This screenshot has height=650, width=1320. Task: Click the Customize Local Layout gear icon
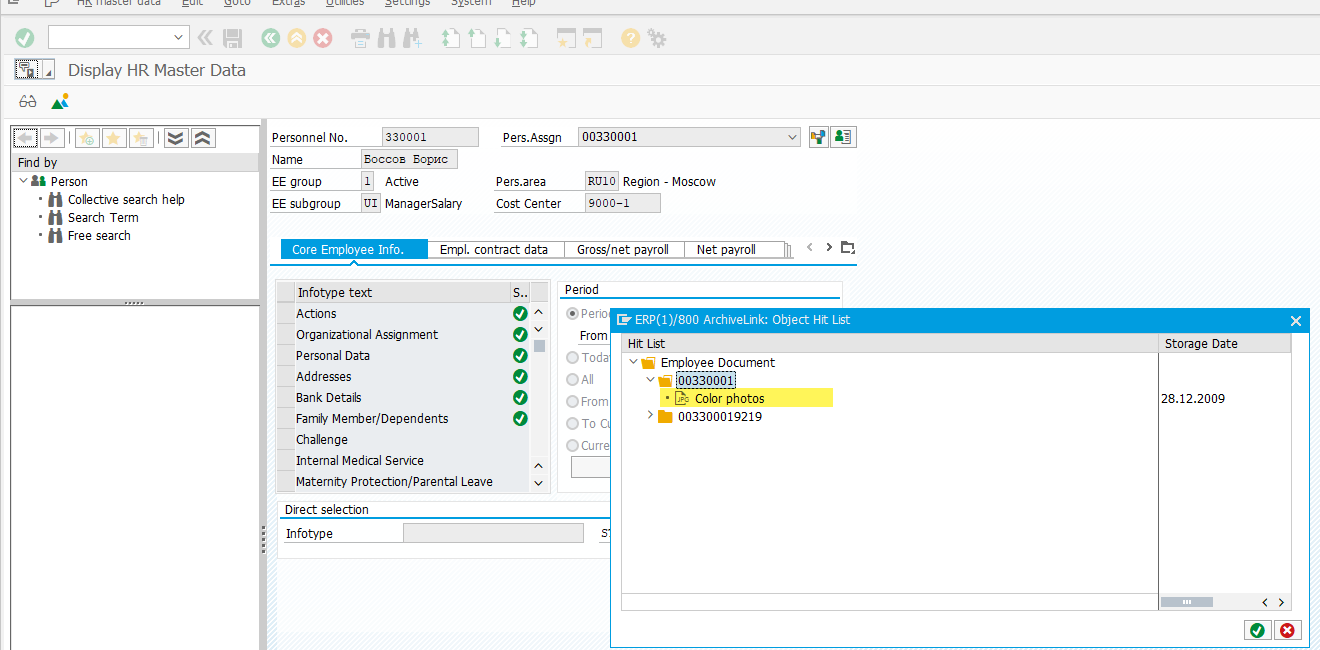[x=656, y=38]
